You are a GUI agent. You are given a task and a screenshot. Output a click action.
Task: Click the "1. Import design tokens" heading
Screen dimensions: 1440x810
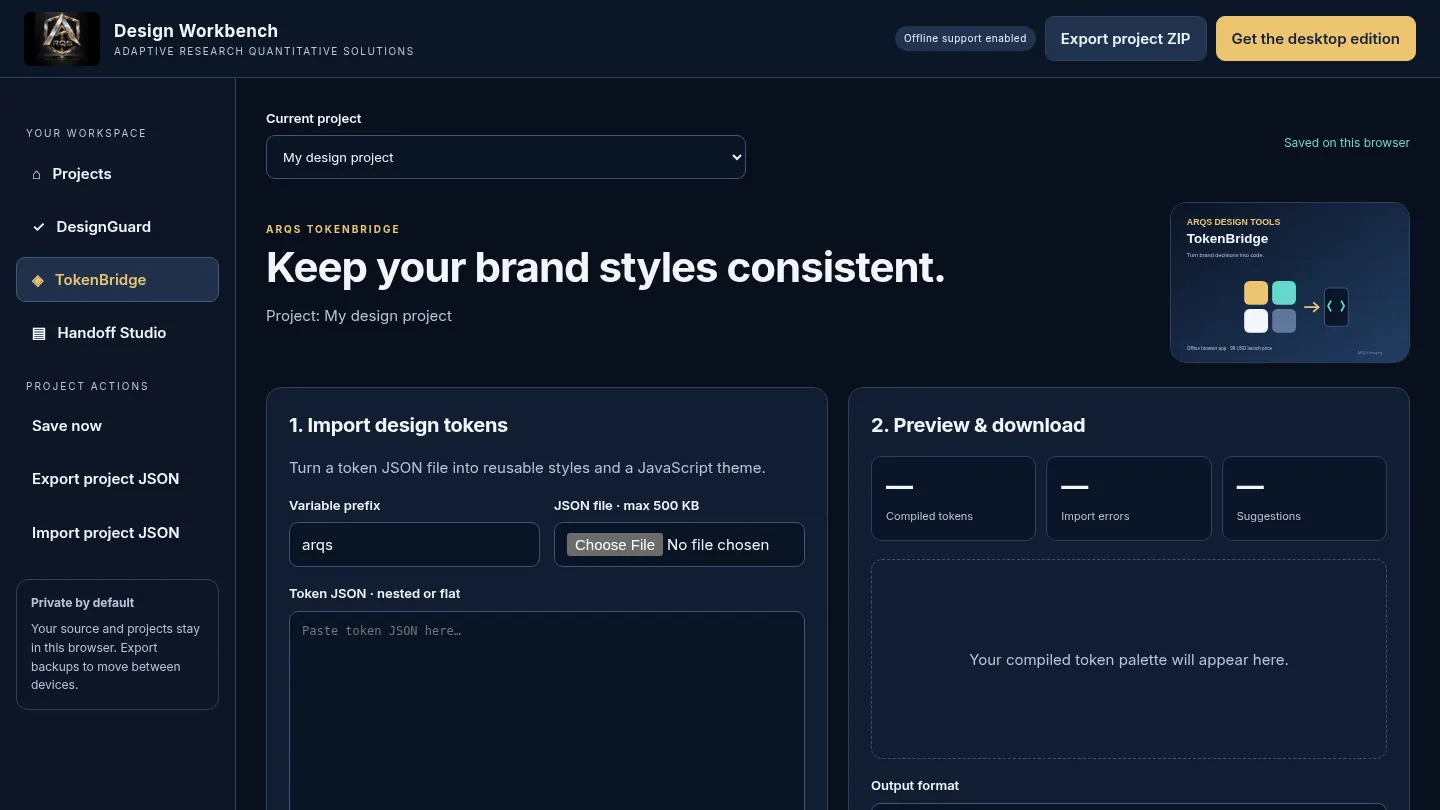(398, 425)
